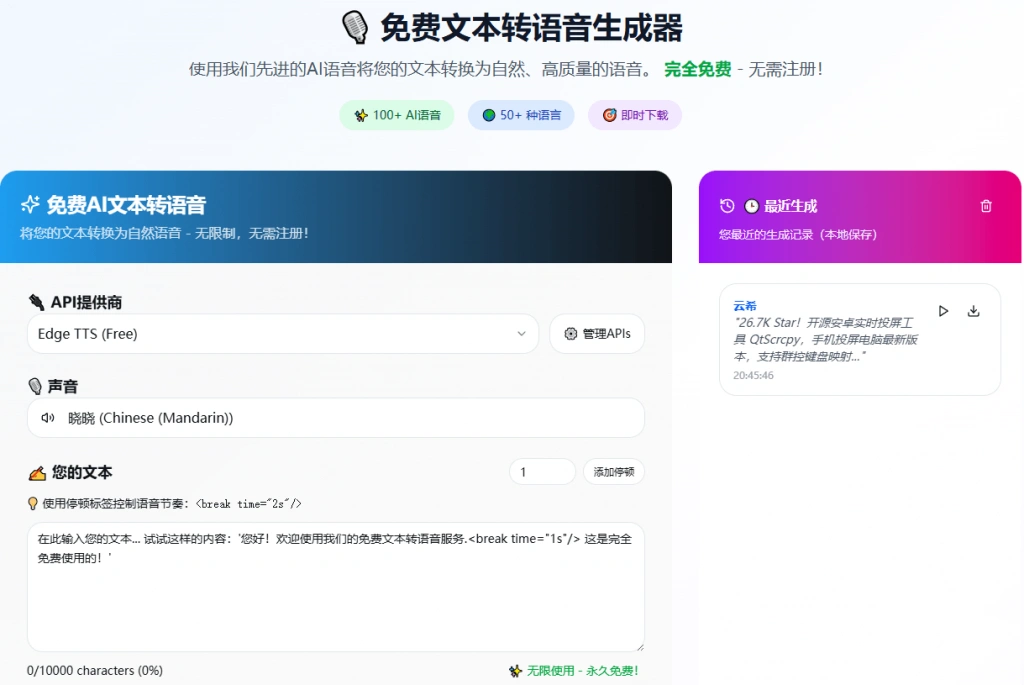The width and height of the screenshot is (1024, 685).
Task: Click the trash icon to clear history
Action: tap(986, 205)
